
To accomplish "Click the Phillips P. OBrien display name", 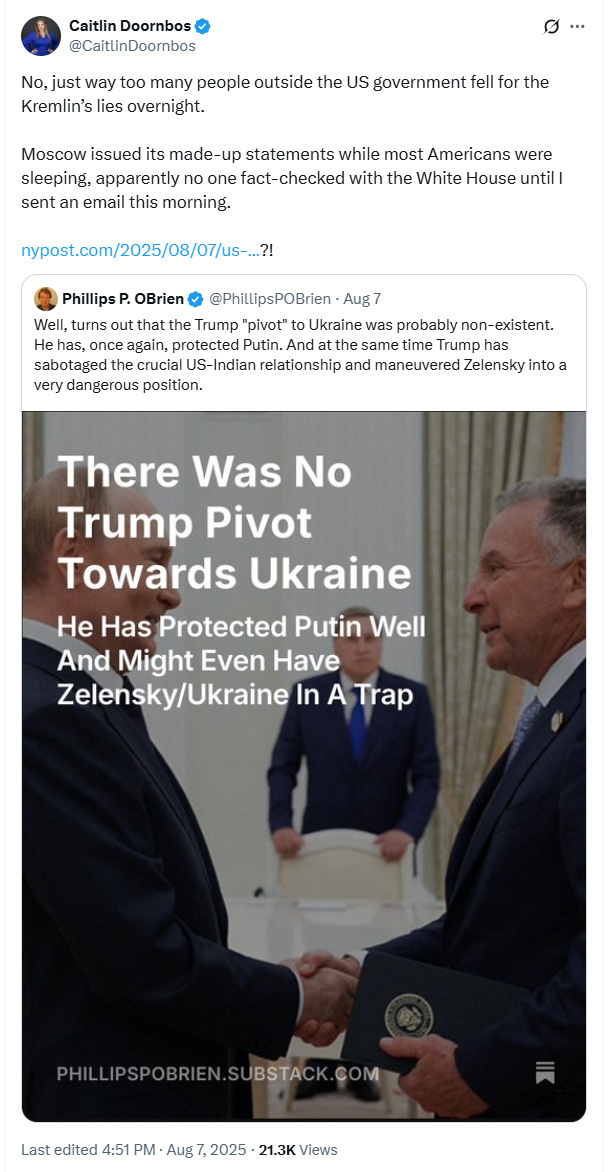I will click(124, 299).
